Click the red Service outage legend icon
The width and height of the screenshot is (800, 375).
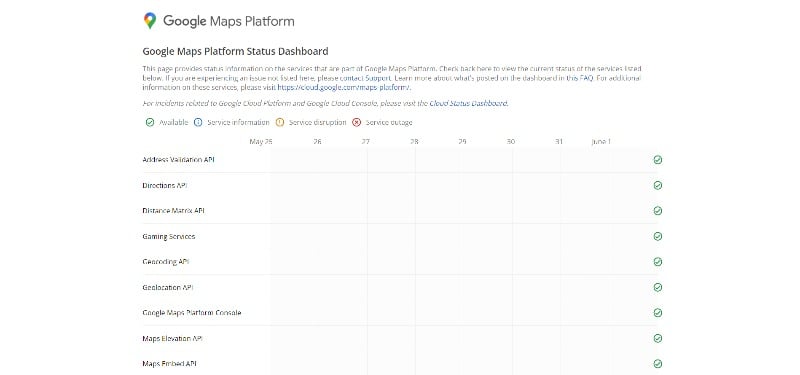357,122
